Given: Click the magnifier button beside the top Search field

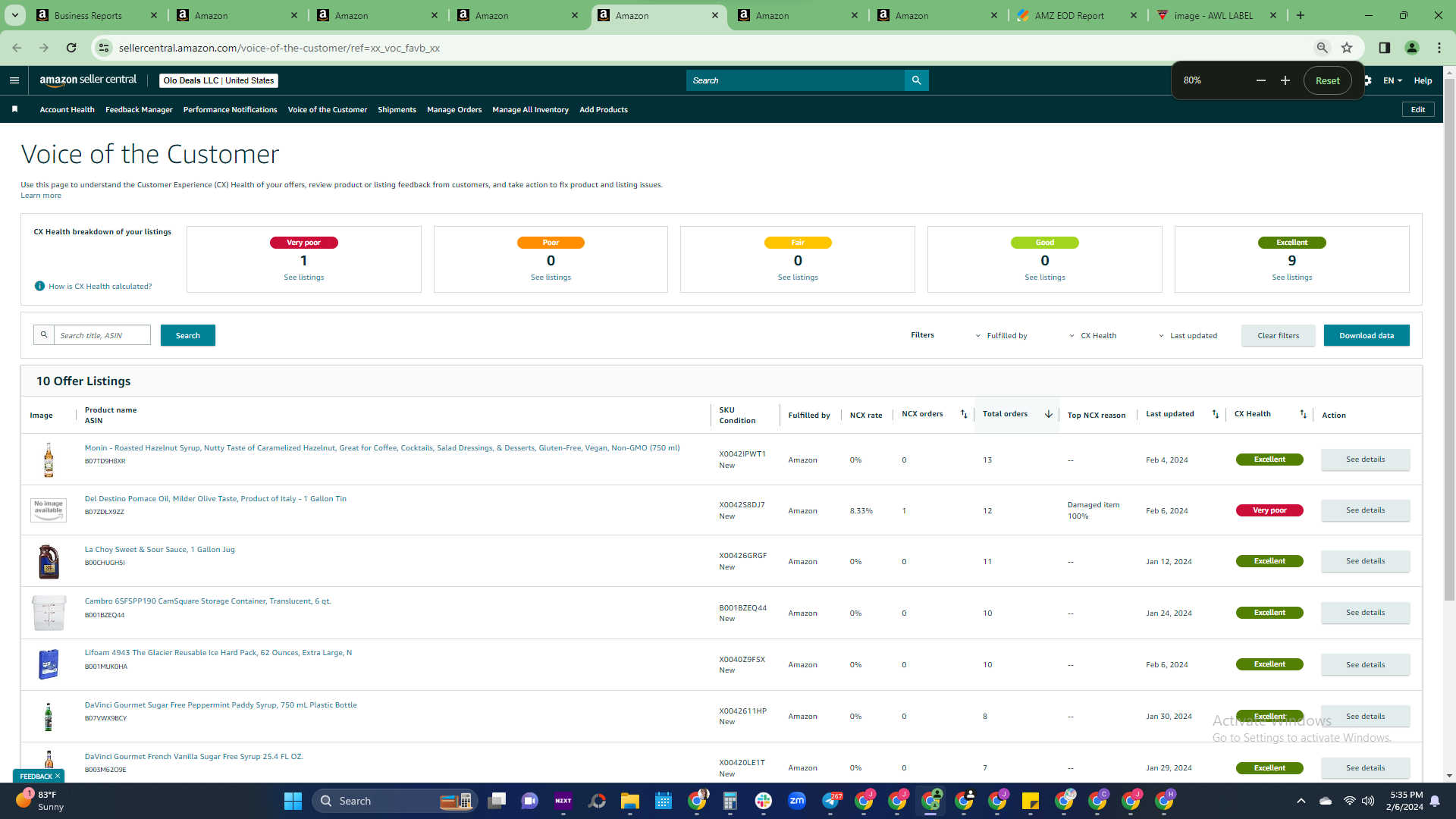Looking at the screenshot, I should (x=916, y=80).
